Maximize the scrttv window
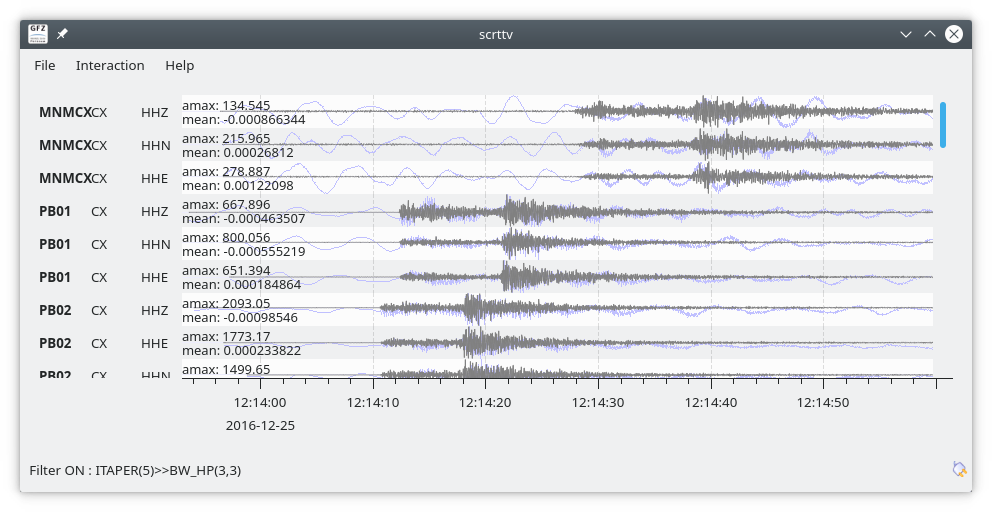This screenshot has height=512, width=992. point(929,34)
